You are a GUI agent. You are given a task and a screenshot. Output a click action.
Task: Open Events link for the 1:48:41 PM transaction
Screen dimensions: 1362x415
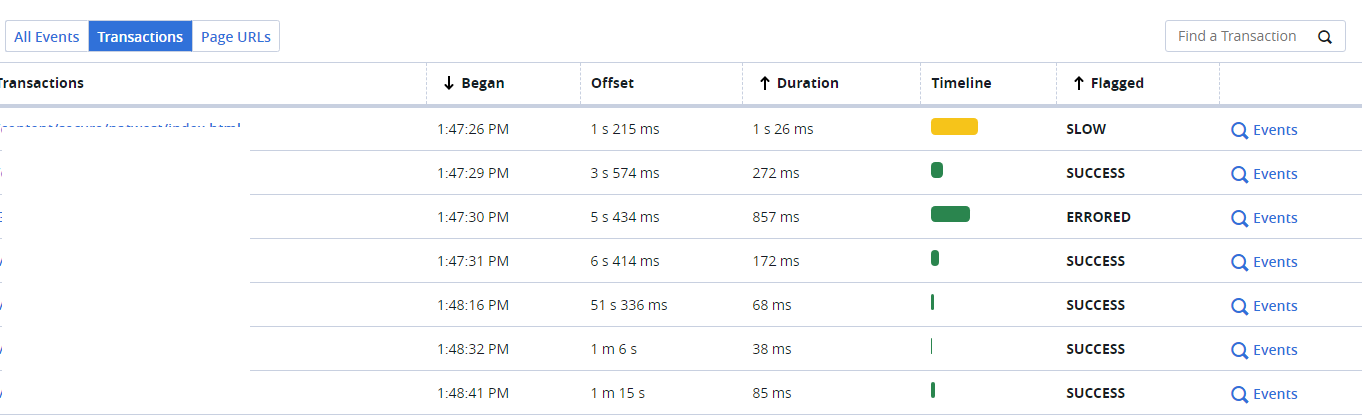(1275, 394)
